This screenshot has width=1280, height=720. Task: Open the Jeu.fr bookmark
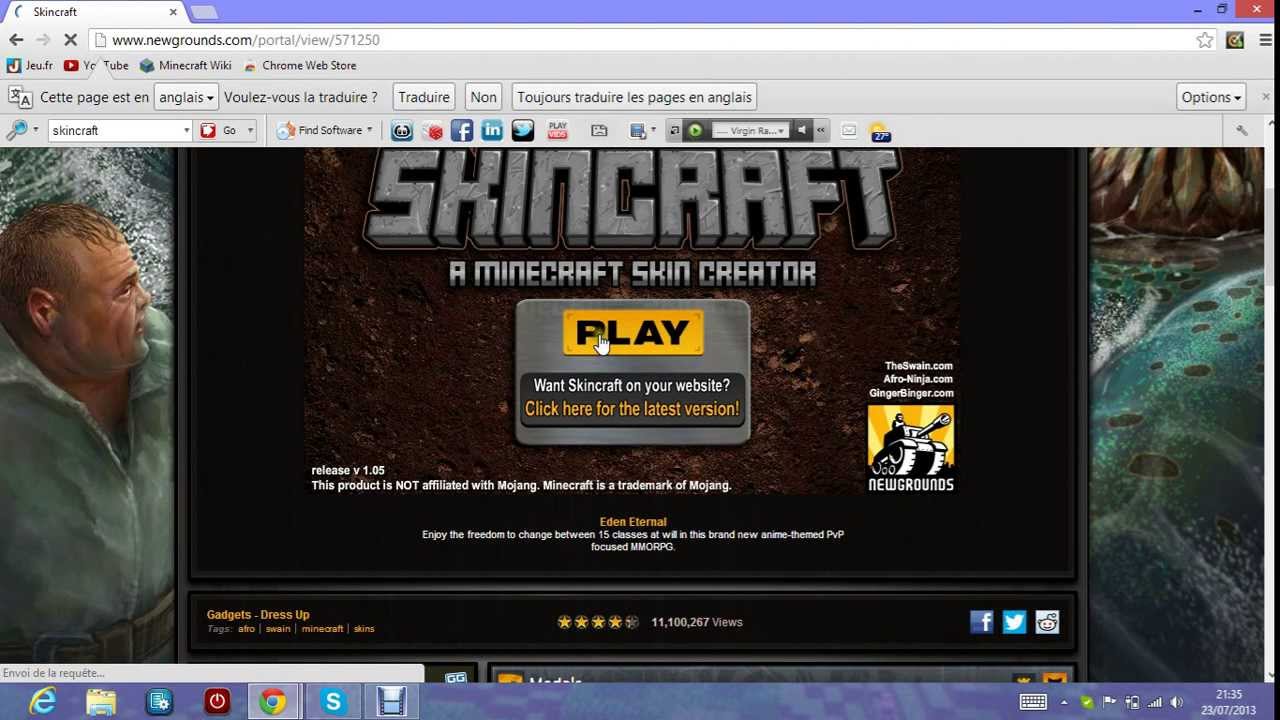[30, 65]
